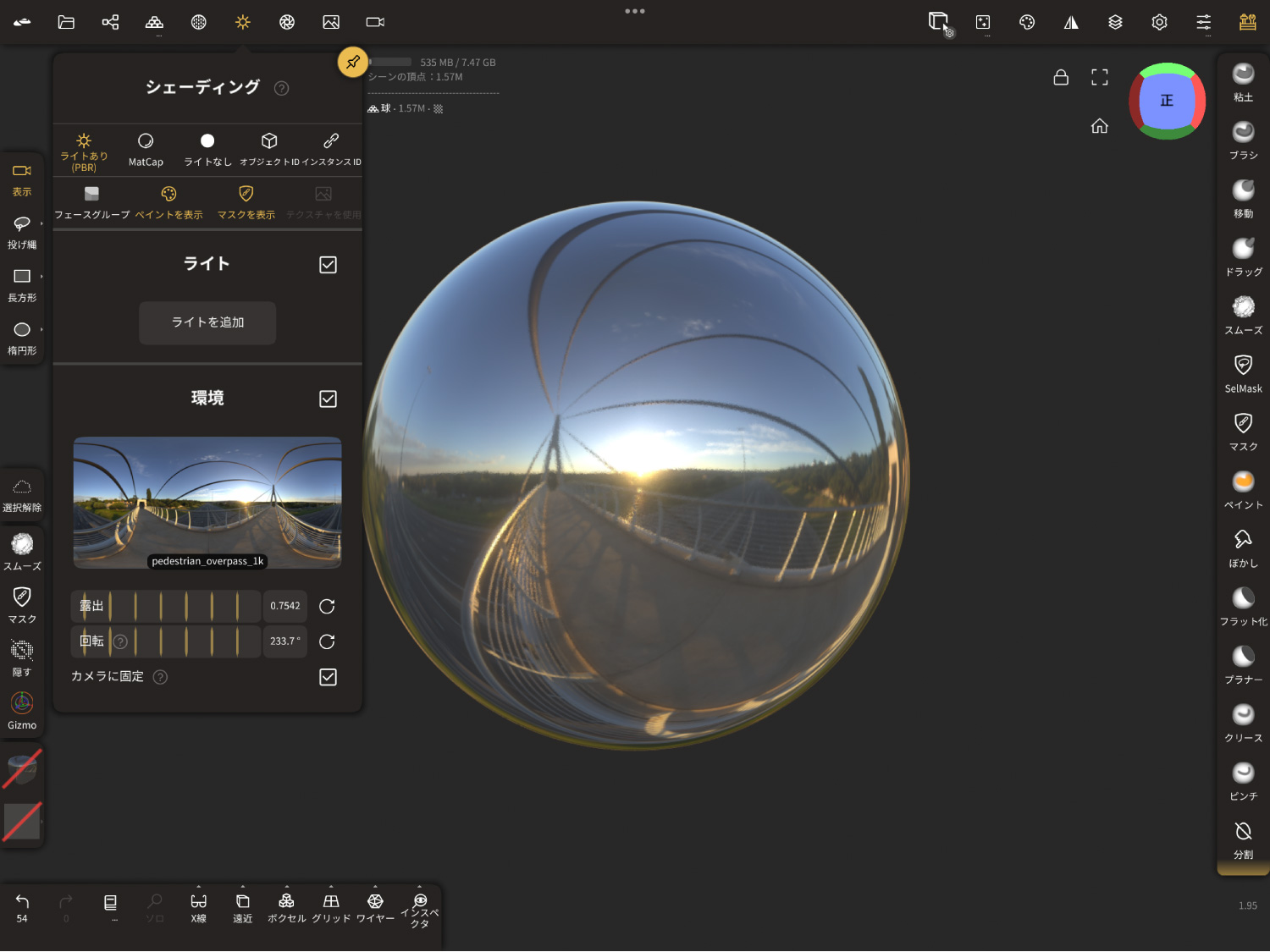Select the 粘土 (Clay) brush tool
The image size is (1270, 952).
pos(1243,81)
